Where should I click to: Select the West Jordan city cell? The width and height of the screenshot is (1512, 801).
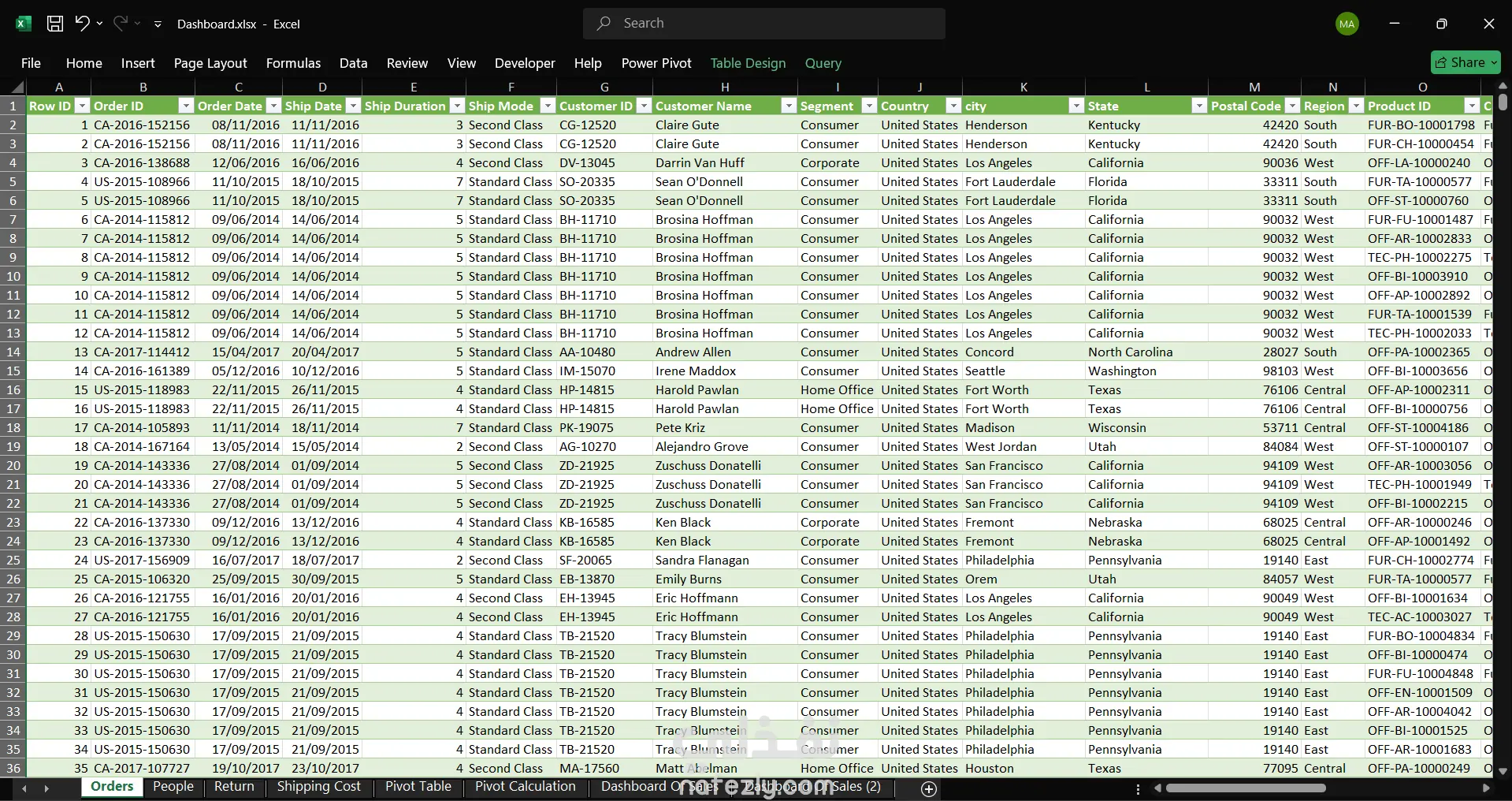point(1023,446)
